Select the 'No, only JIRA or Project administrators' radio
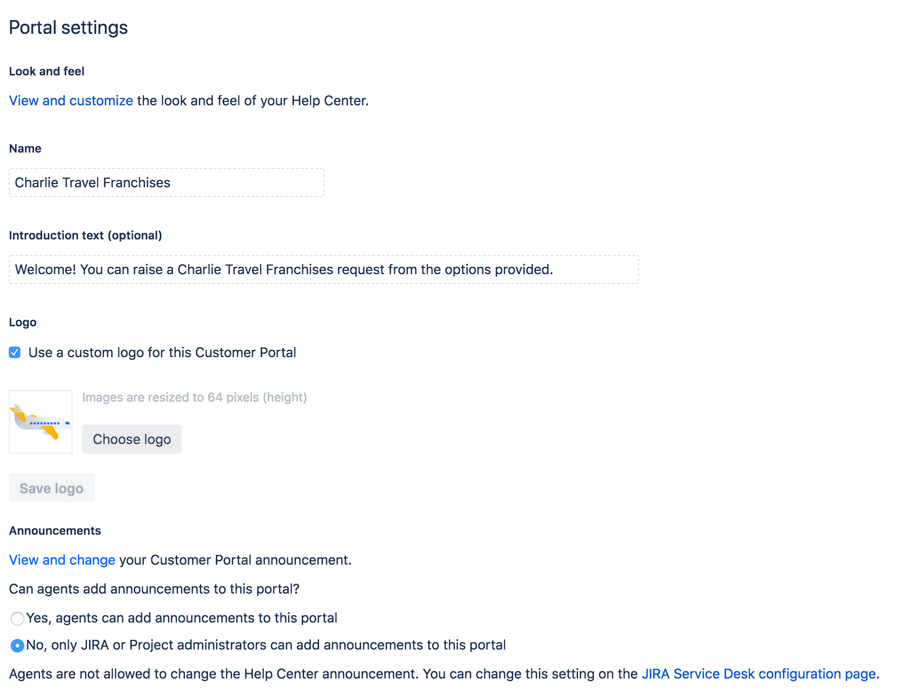 [17, 645]
